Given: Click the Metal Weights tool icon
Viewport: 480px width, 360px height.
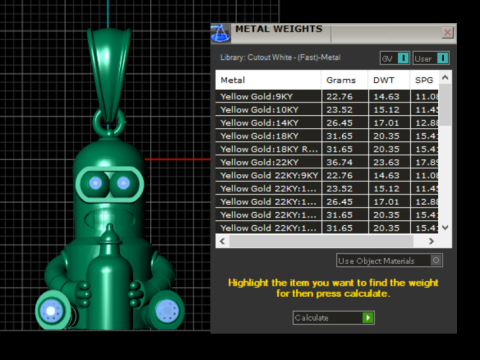Looking at the screenshot, I should (220, 33).
